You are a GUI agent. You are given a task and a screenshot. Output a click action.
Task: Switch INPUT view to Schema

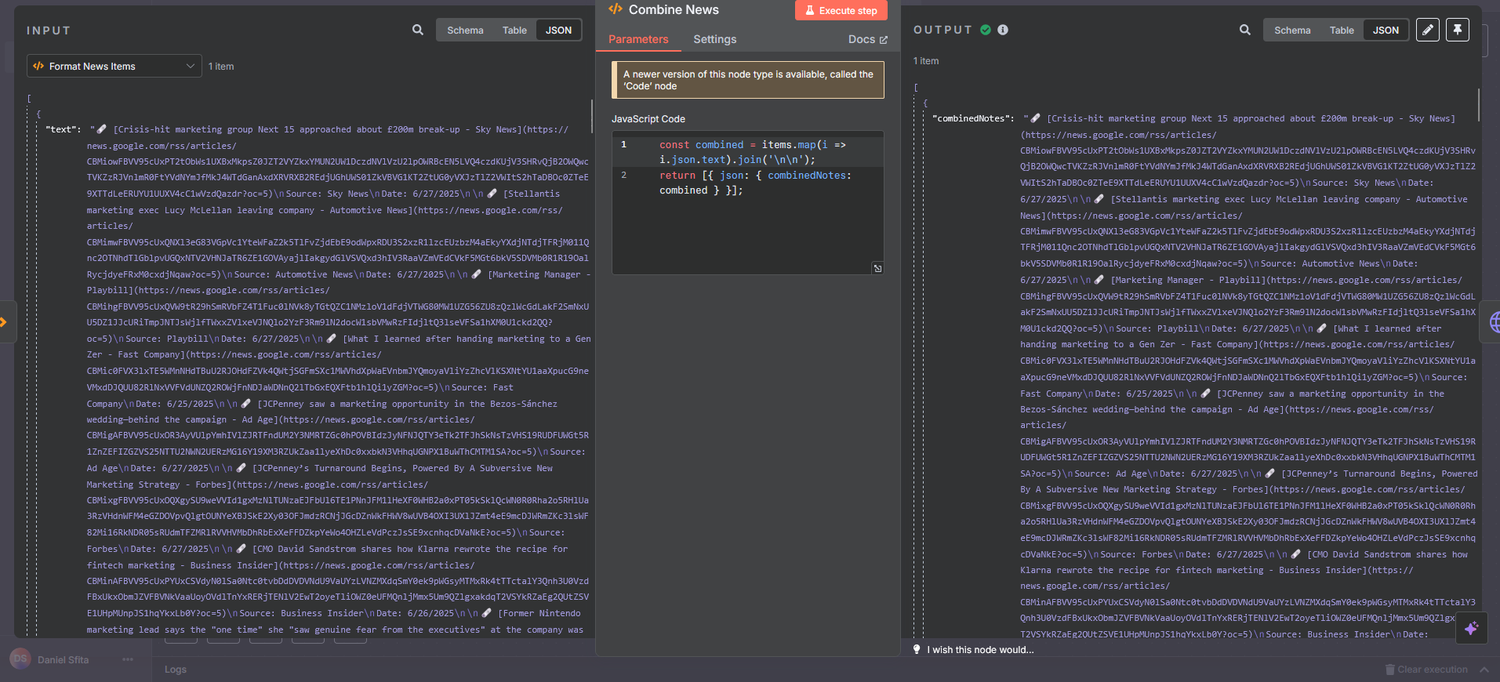coord(465,30)
